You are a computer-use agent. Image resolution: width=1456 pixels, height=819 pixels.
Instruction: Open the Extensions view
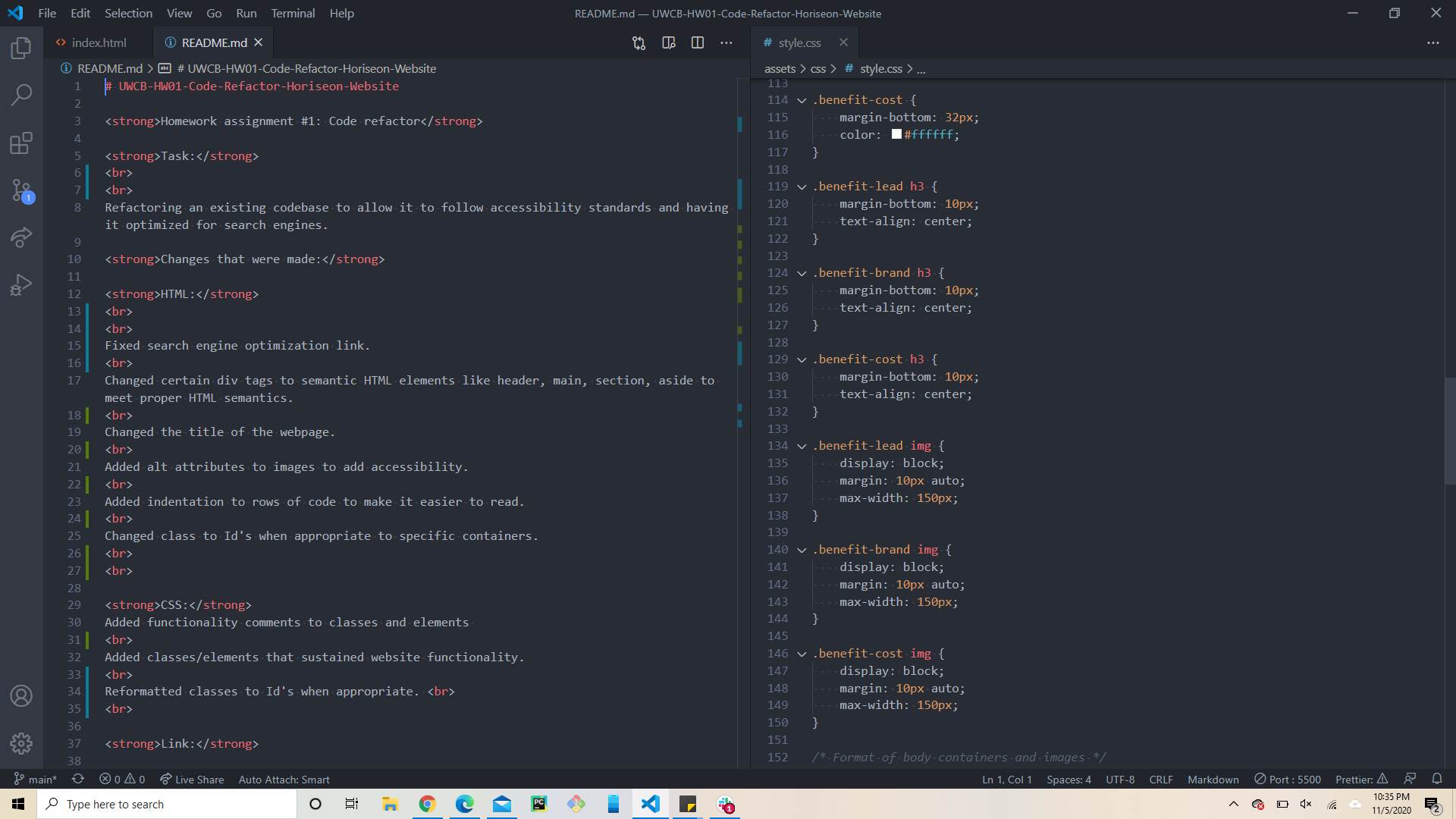point(20,143)
